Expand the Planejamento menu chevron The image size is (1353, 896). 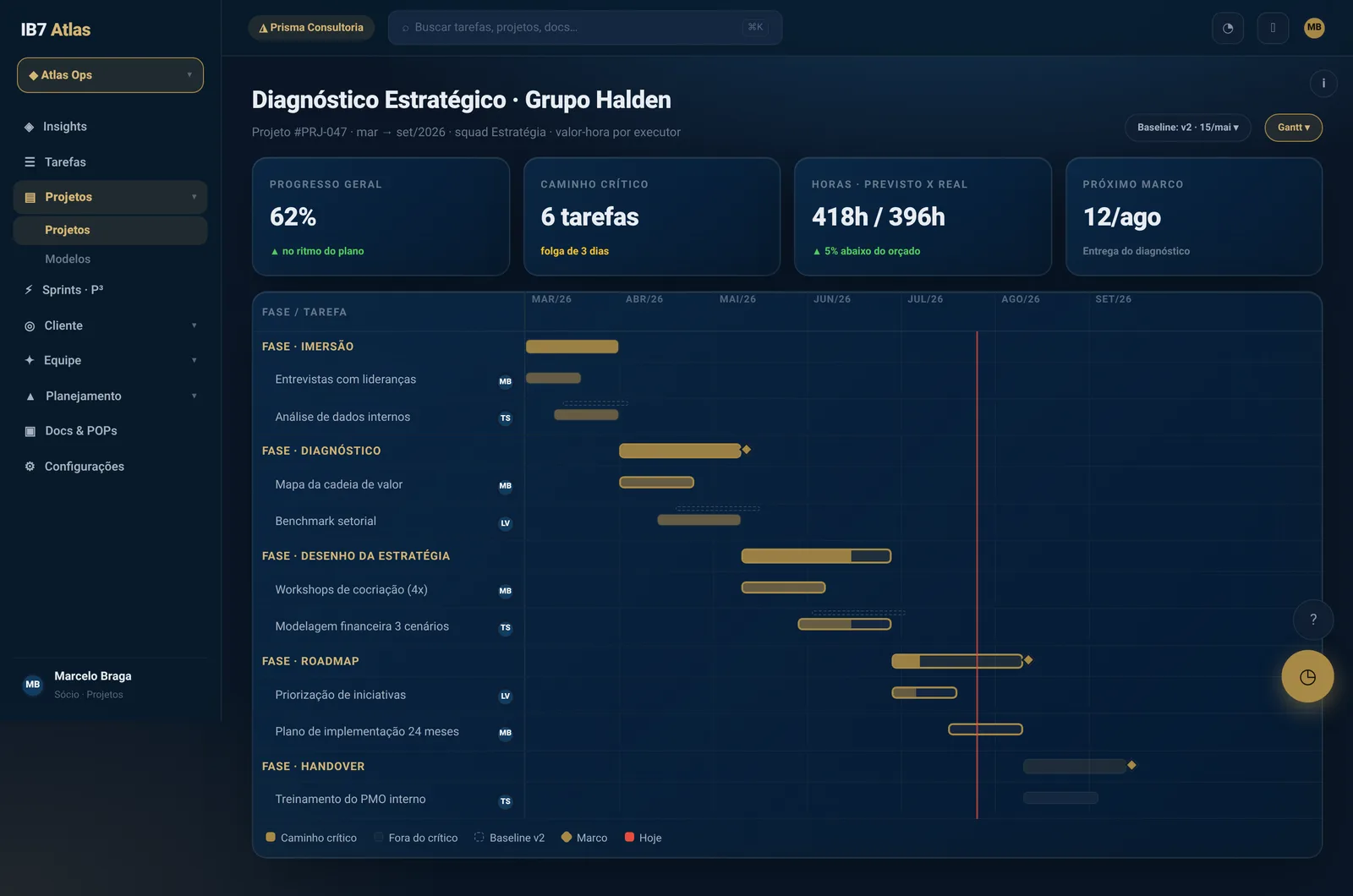[194, 396]
